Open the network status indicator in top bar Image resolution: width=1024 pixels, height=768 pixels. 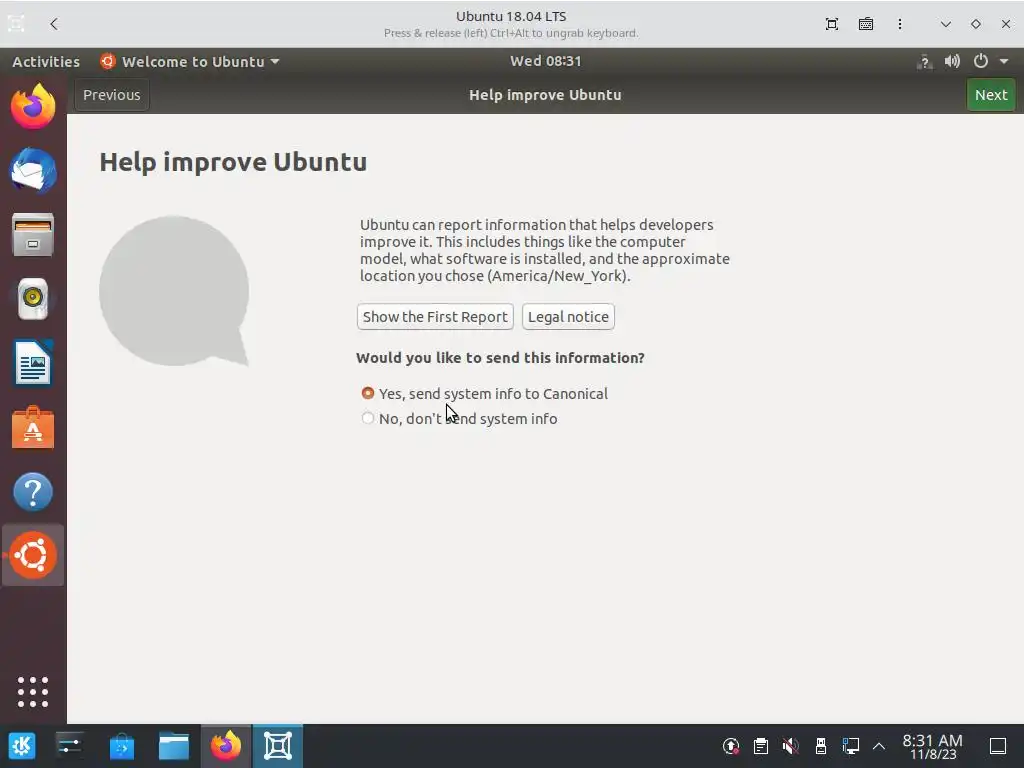point(924,61)
